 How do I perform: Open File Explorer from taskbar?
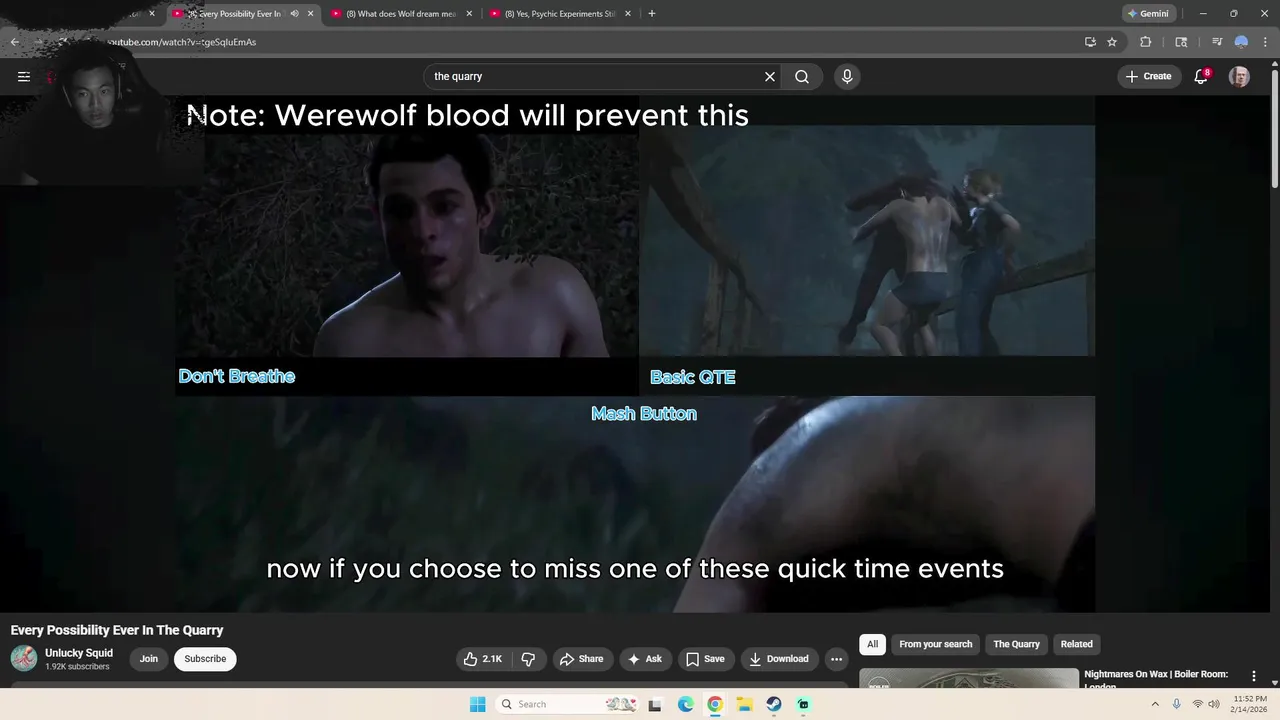[x=744, y=704]
